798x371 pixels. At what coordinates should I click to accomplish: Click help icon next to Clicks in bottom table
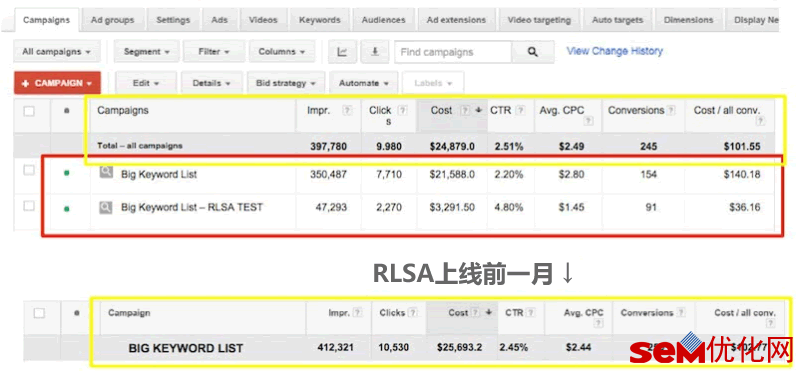click(413, 313)
